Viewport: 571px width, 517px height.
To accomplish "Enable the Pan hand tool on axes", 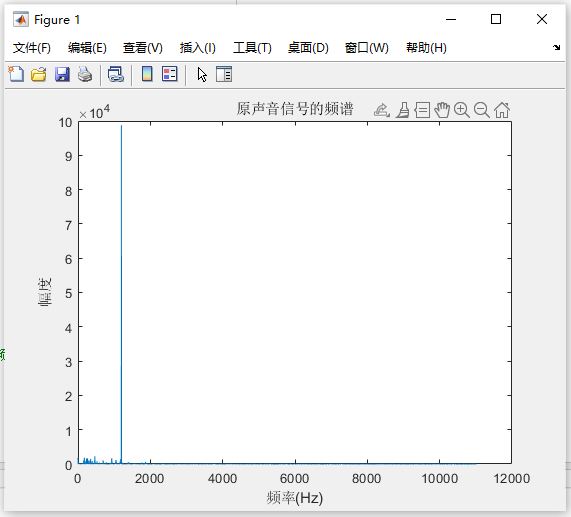I will [442, 110].
